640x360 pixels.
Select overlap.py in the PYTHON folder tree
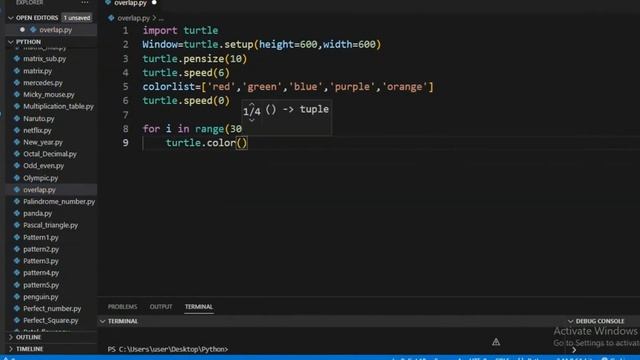point(39,190)
